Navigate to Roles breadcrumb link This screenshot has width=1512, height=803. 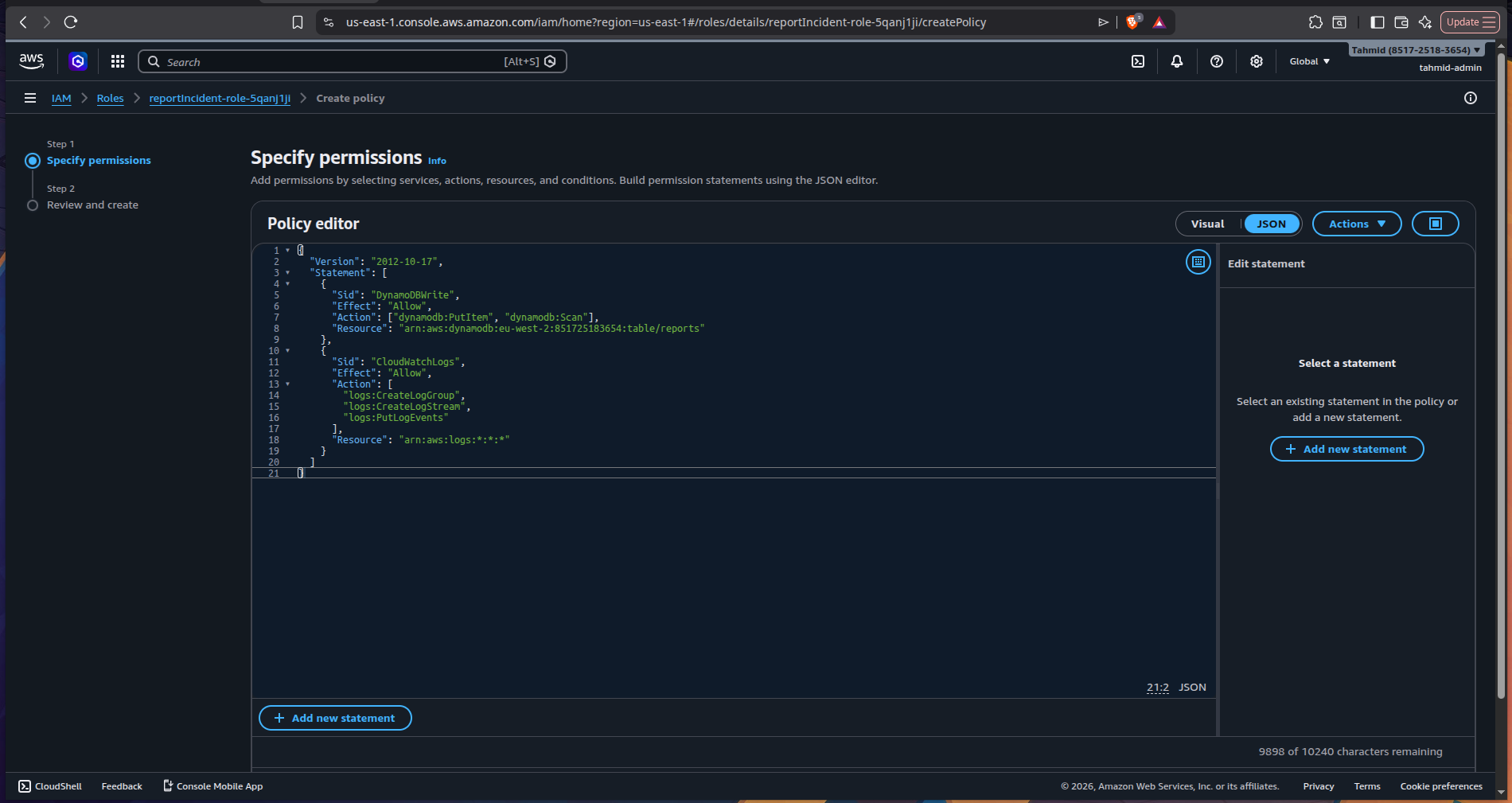click(110, 98)
